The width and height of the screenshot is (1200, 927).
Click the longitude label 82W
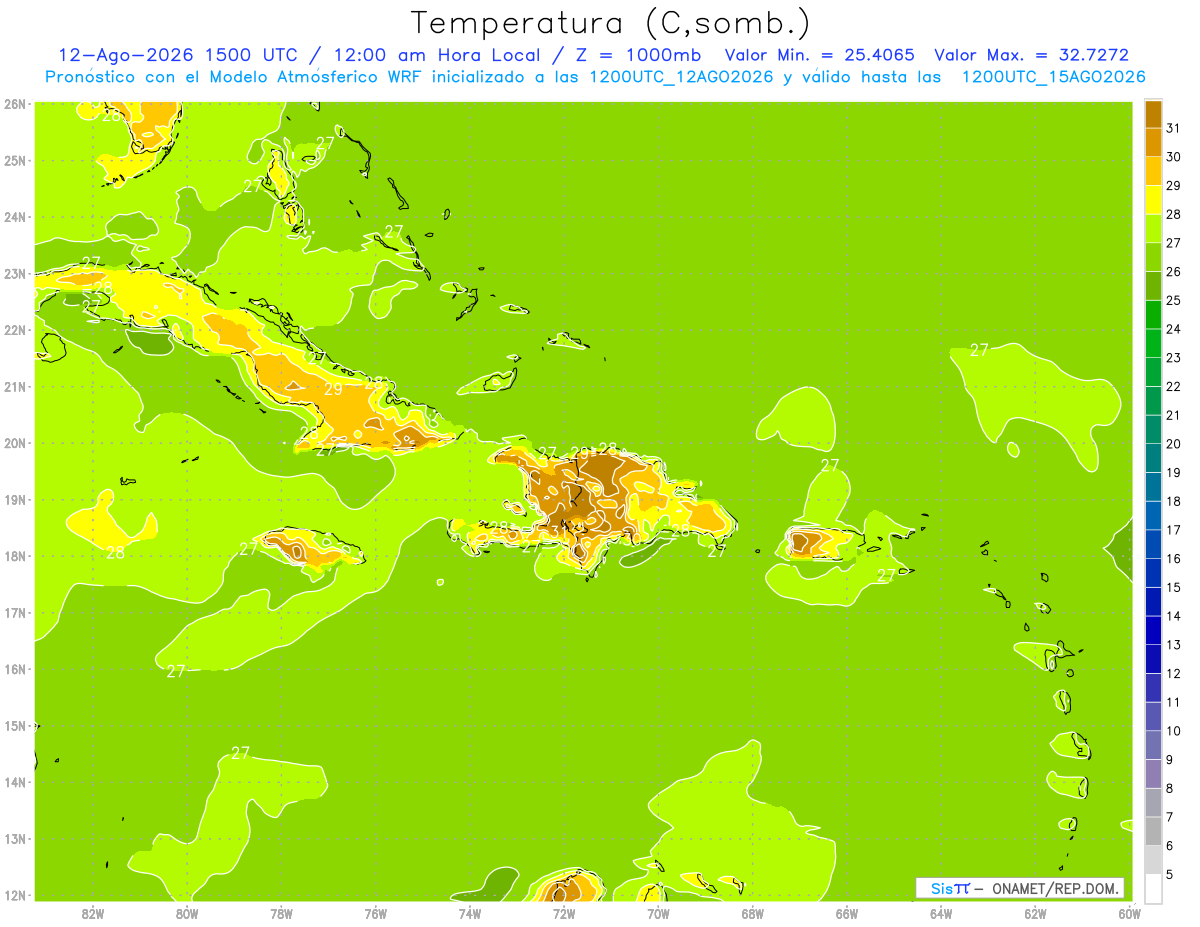pos(93,913)
